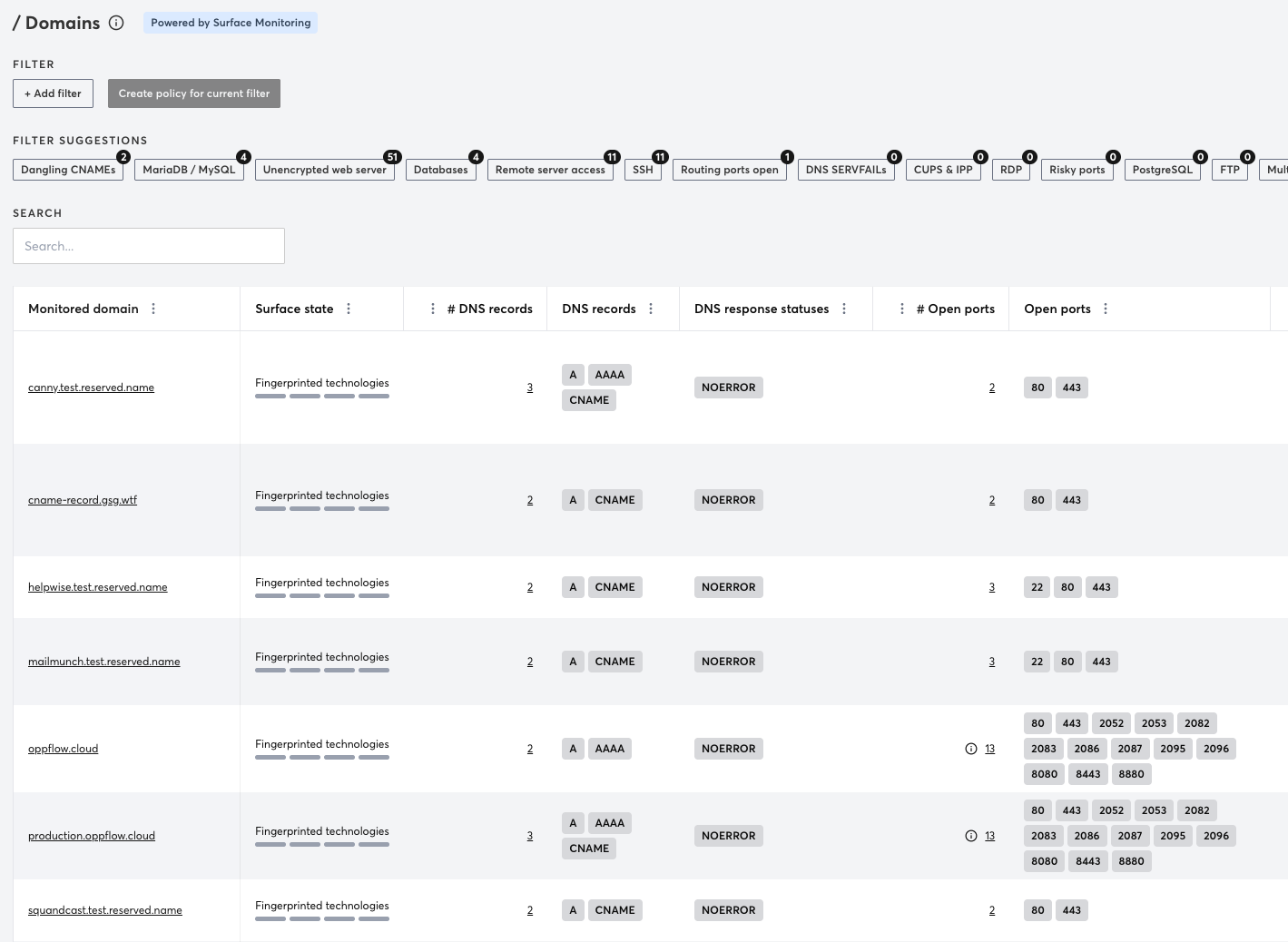Click Create policy for current filter

(x=193, y=93)
